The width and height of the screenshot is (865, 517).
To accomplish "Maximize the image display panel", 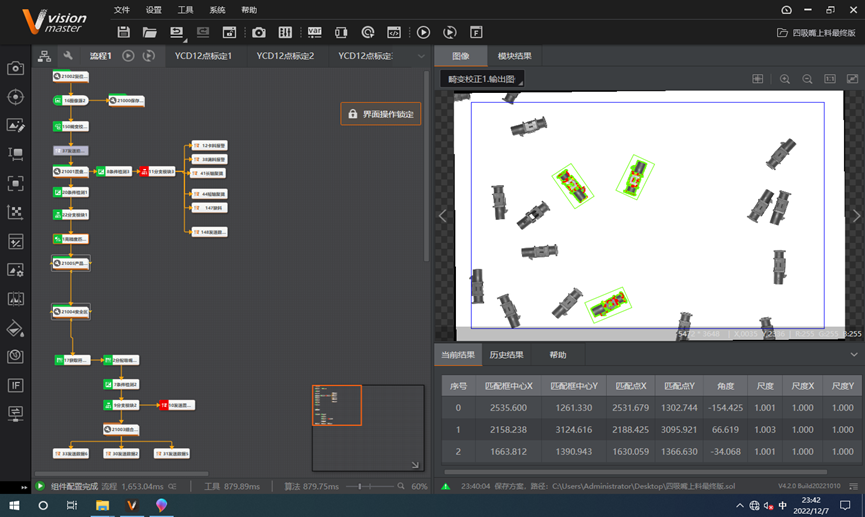I will tap(852, 79).
